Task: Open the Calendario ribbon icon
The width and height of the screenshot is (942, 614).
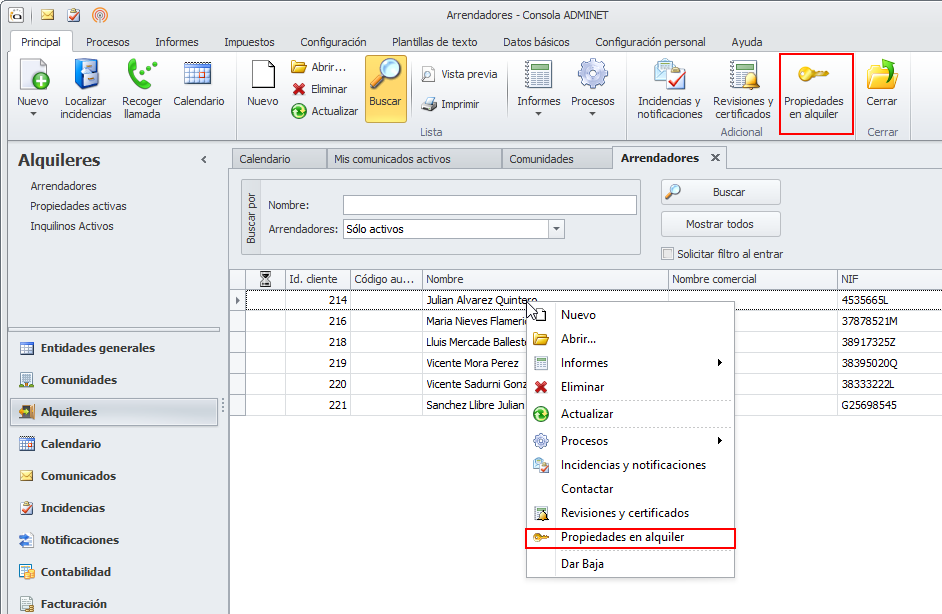Action: tap(198, 76)
